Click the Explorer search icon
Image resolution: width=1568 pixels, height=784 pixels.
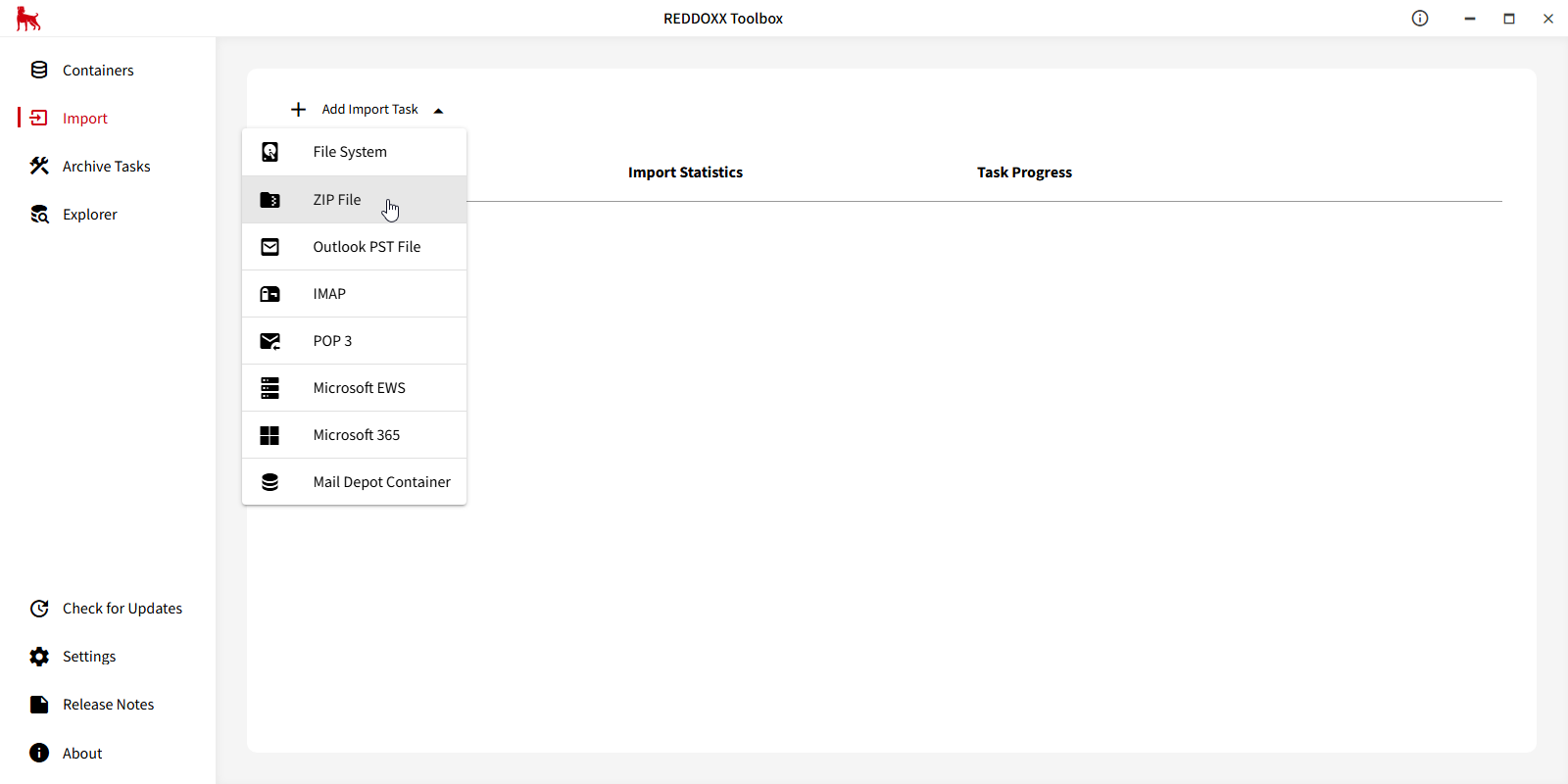39,214
